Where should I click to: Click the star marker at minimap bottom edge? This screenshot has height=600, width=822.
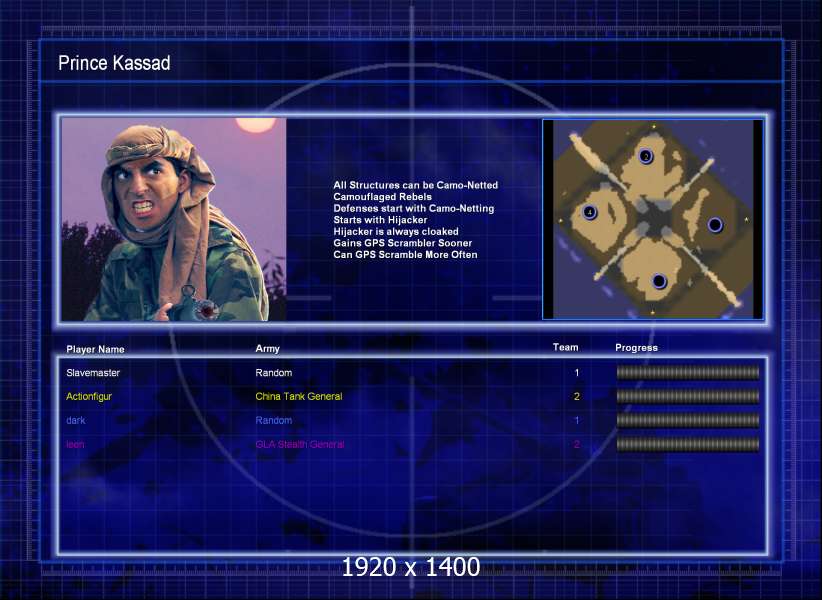click(x=653, y=313)
